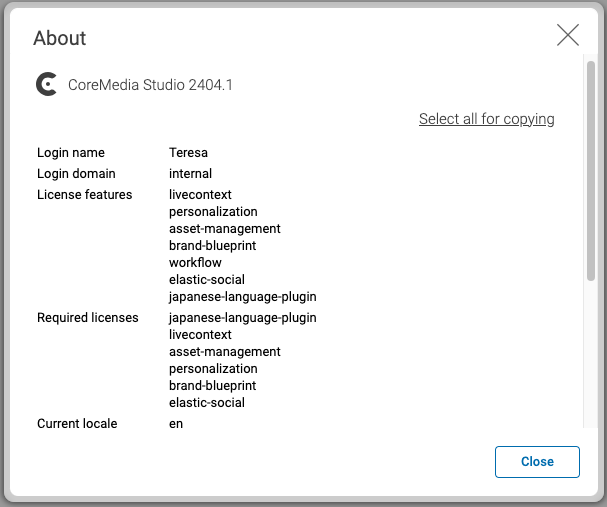The width and height of the screenshot is (607, 507).
Task: Click the vertical scrollbar thumb
Action: pos(590,170)
